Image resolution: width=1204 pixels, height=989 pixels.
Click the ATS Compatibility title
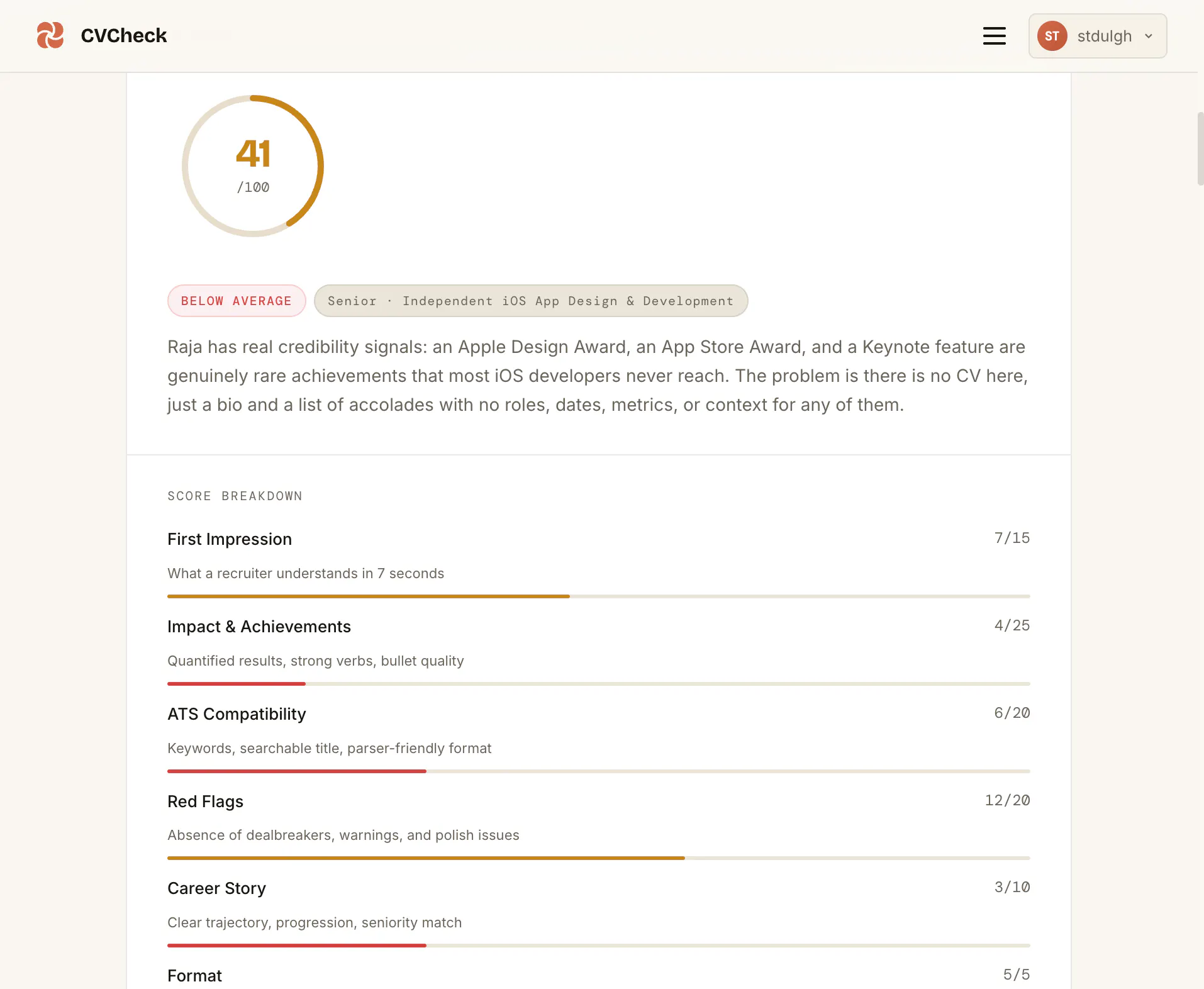[x=237, y=714]
